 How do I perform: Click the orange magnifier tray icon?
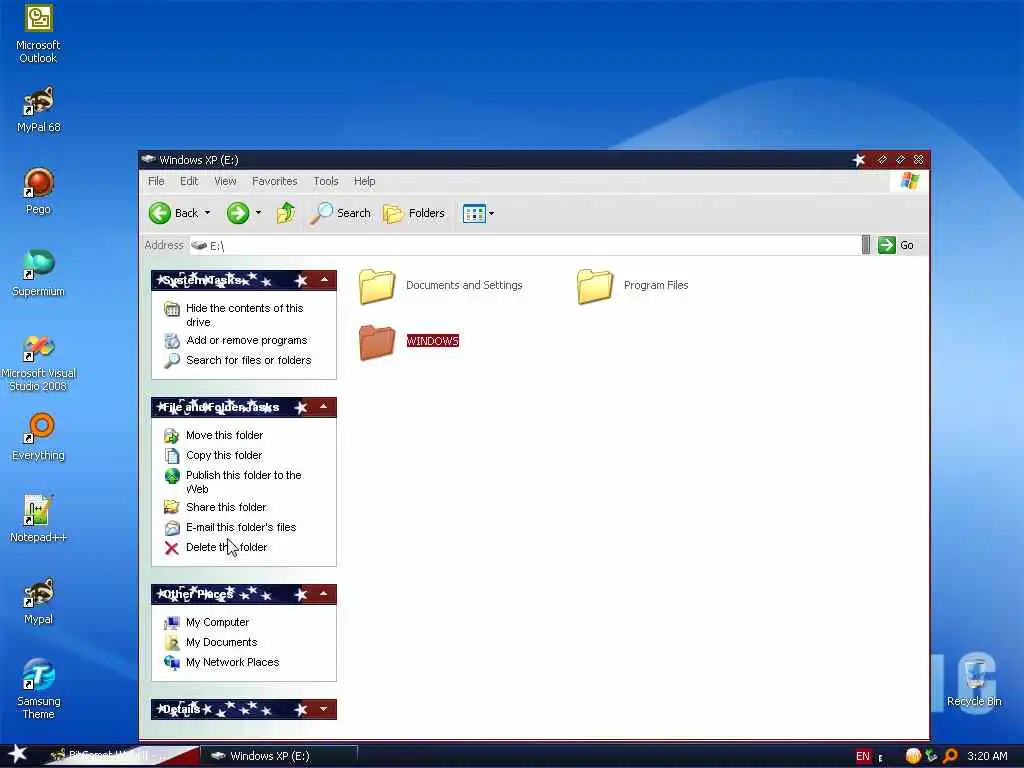coord(951,756)
